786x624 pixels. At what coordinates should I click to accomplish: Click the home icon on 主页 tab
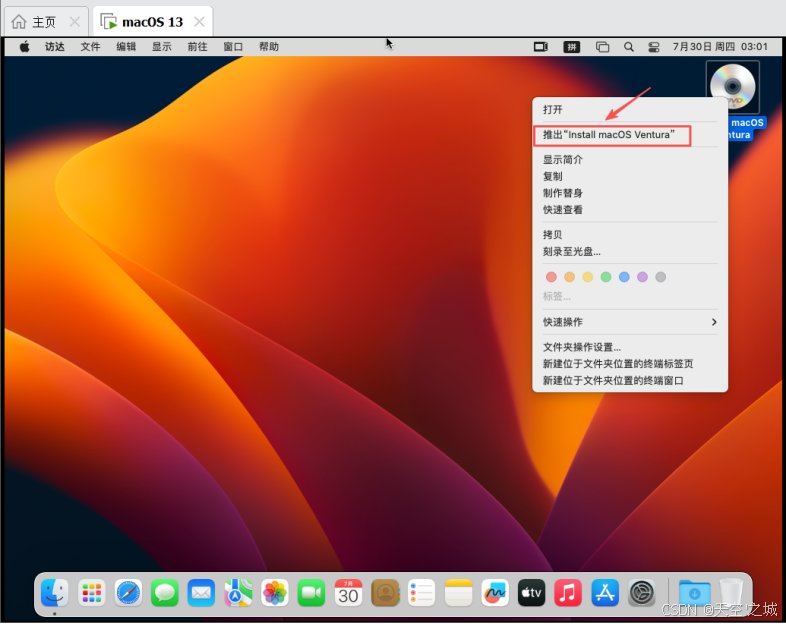click(x=19, y=22)
